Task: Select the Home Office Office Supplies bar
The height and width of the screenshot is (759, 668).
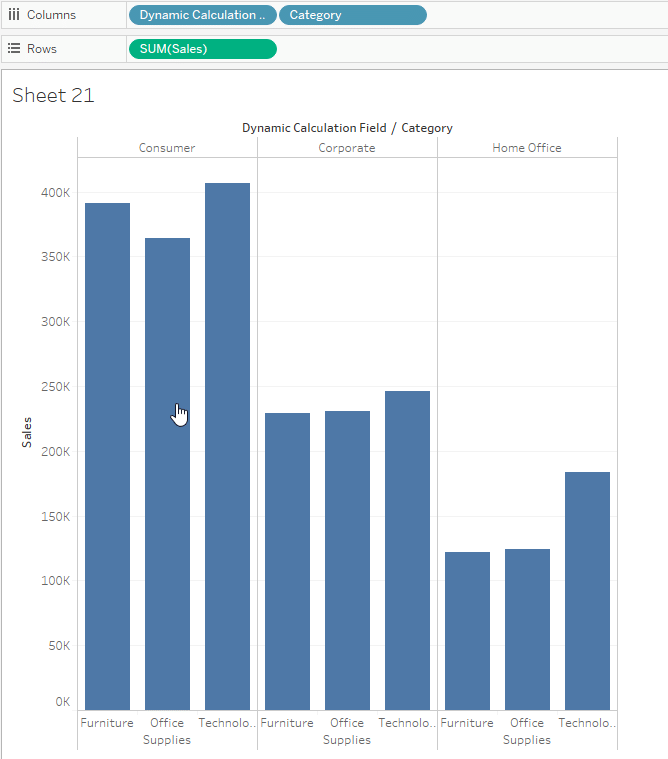Action: click(527, 629)
